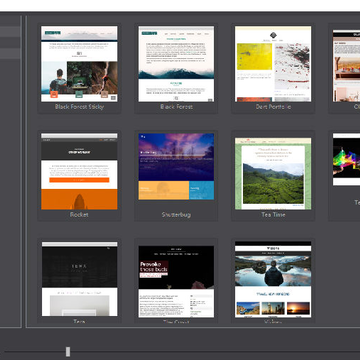360x360 pixels.
Task: Select the theme showing hiker at lake
Action: pyautogui.click(x=273, y=279)
